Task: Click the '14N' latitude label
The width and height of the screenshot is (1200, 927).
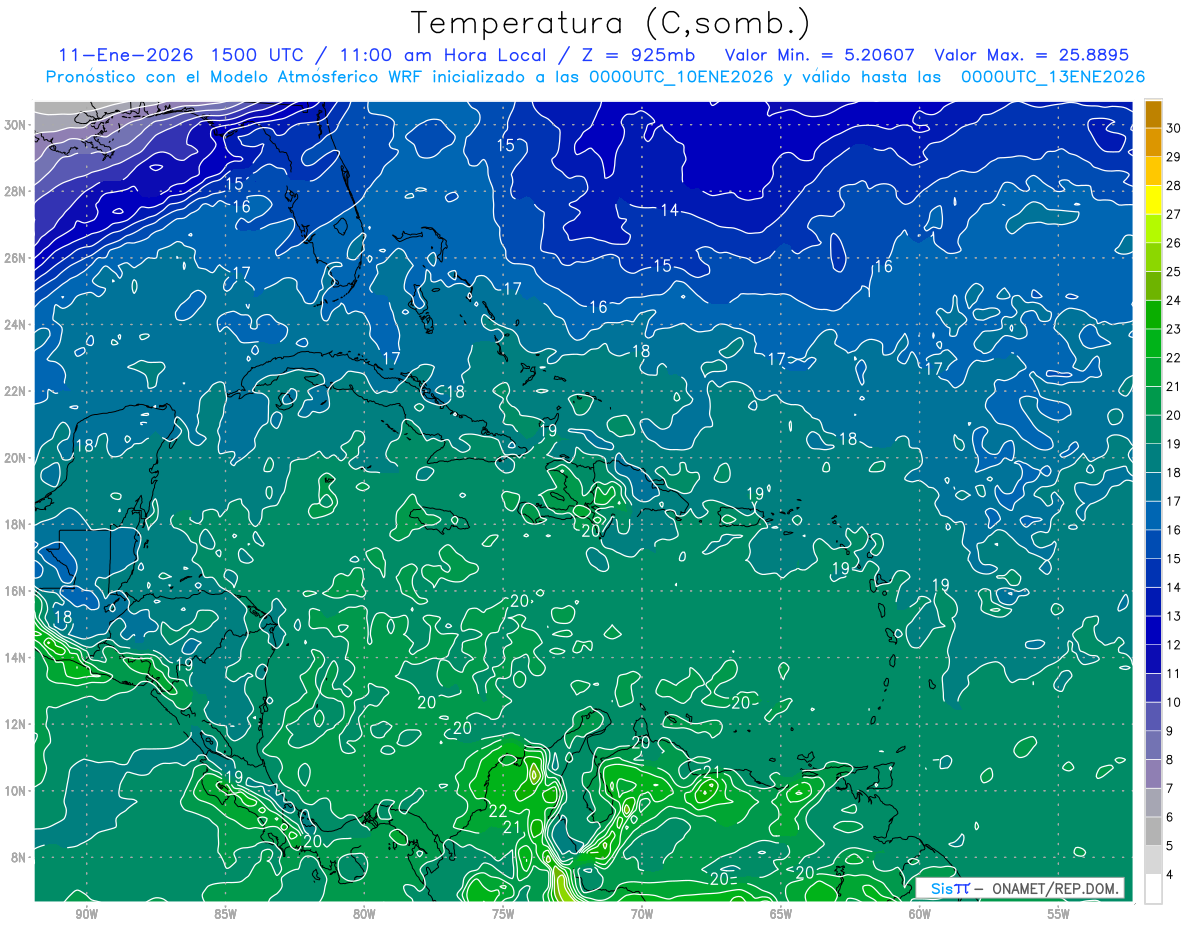Action: click(x=17, y=657)
